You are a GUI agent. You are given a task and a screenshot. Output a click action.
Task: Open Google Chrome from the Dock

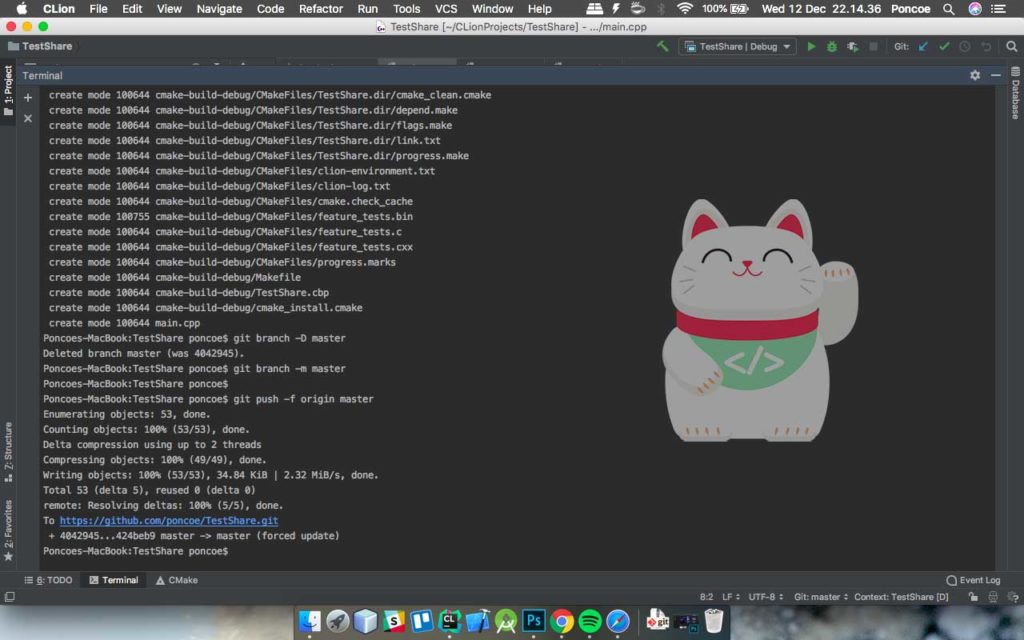point(562,621)
